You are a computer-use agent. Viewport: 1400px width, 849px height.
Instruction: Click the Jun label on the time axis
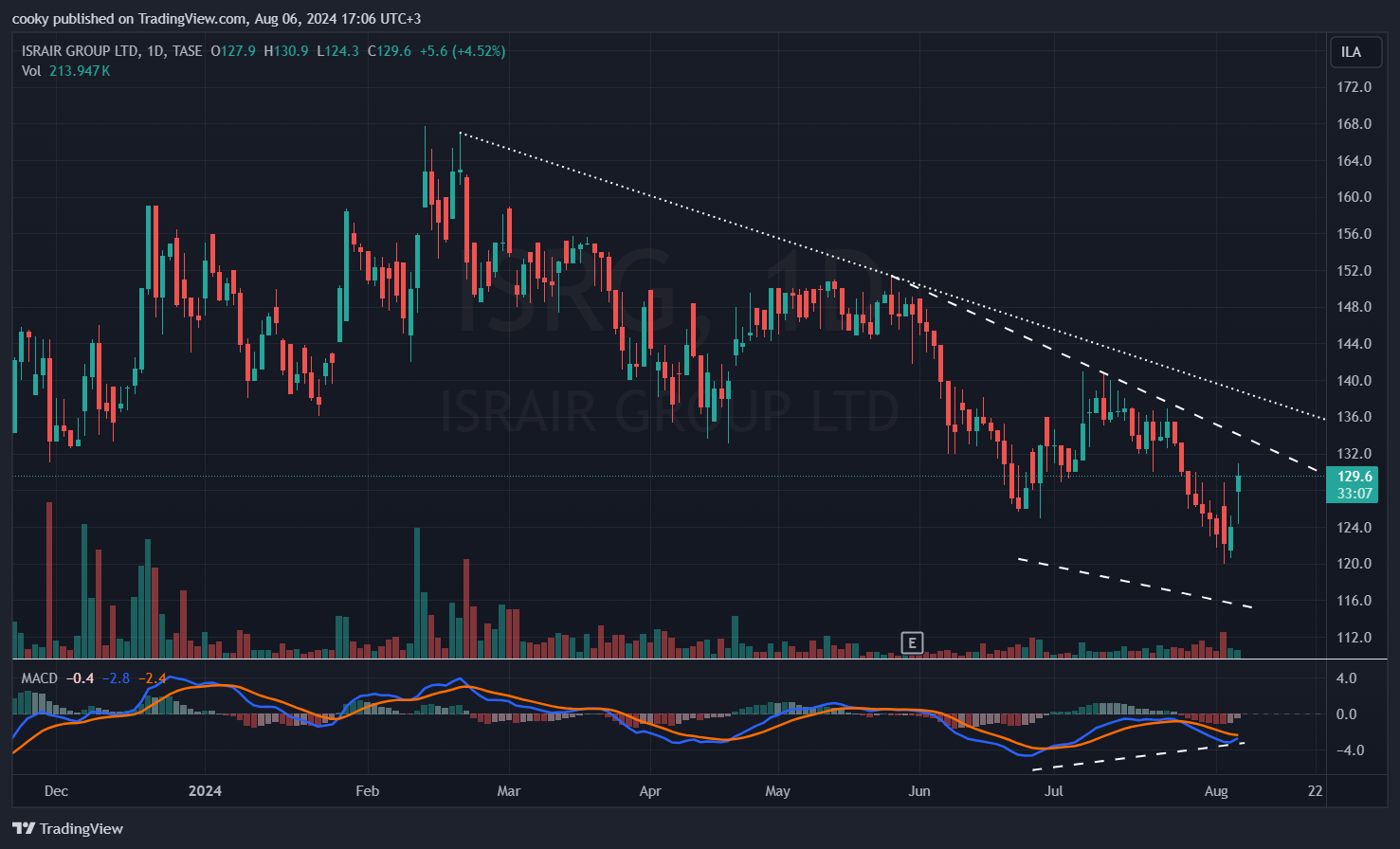pyautogui.click(x=919, y=791)
